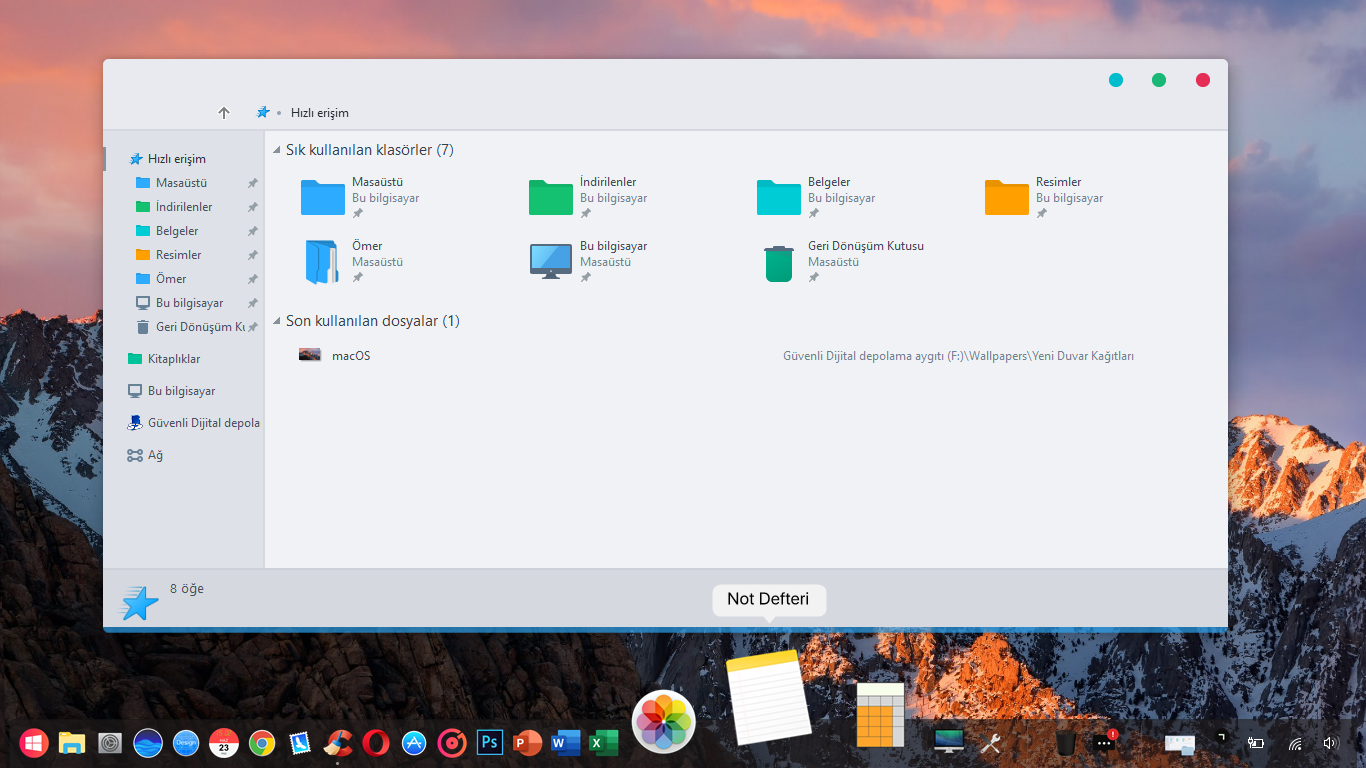Collapse the Son kullanılan dosyalar group
This screenshot has width=1366, height=768.
277,321
